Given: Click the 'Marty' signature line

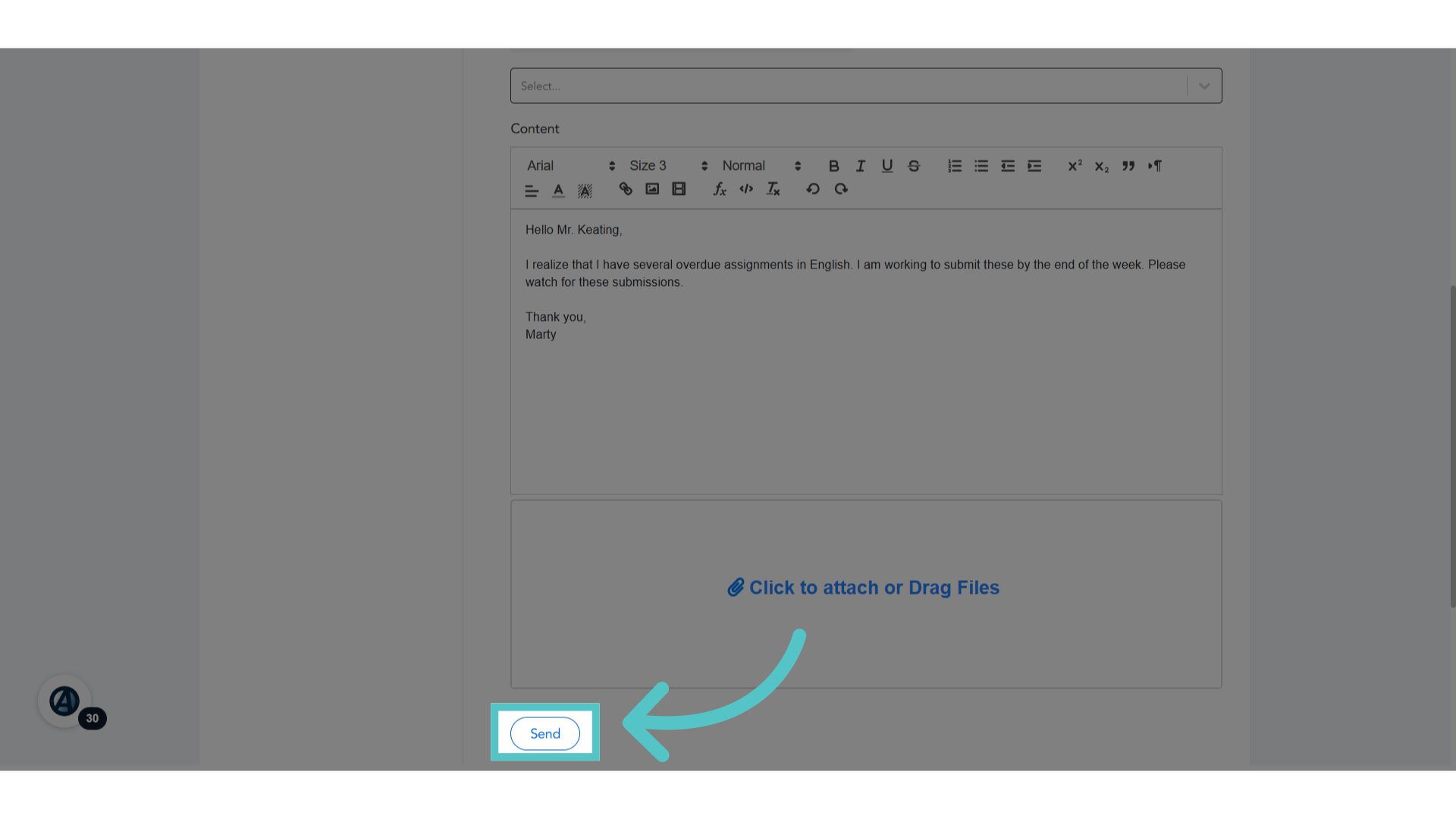Looking at the screenshot, I should pyautogui.click(x=541, y=334).
